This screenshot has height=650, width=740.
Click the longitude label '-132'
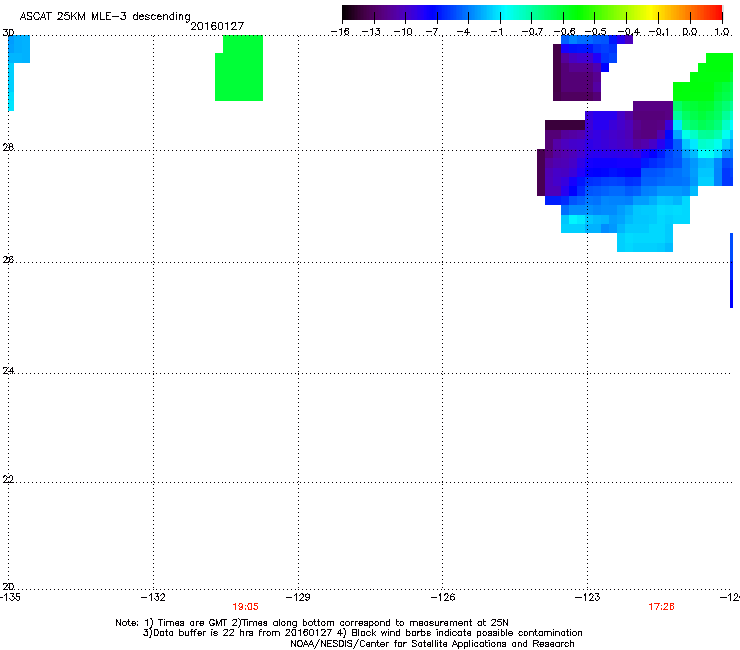tap(153, 597)
